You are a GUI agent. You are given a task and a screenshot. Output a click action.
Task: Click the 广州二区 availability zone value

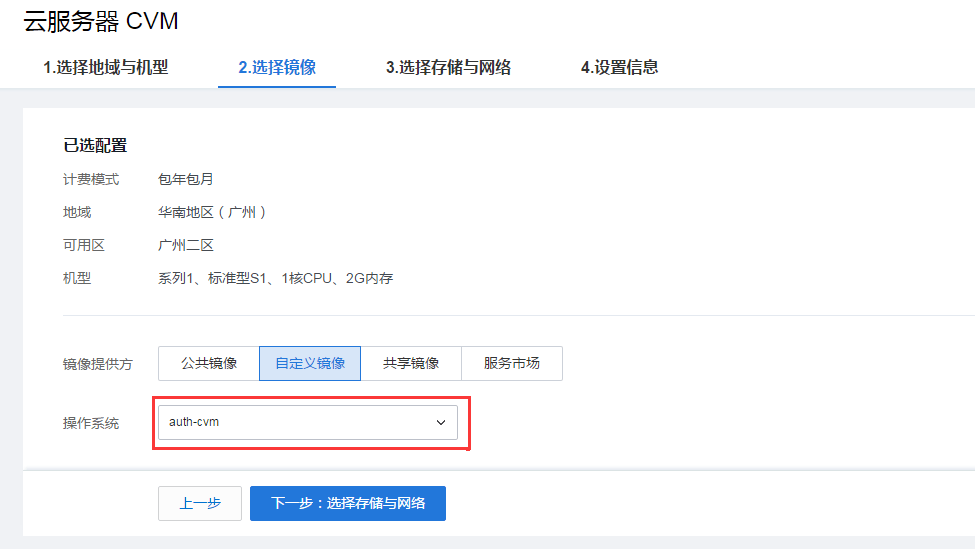coord(185,246)
